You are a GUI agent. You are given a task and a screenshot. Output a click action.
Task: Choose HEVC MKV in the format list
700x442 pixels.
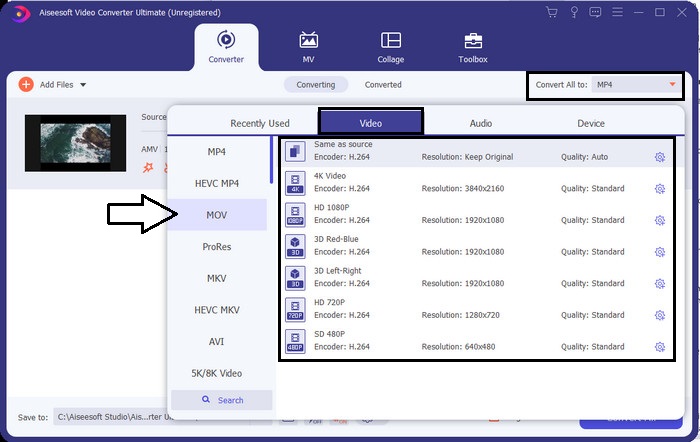coord(217,310)
